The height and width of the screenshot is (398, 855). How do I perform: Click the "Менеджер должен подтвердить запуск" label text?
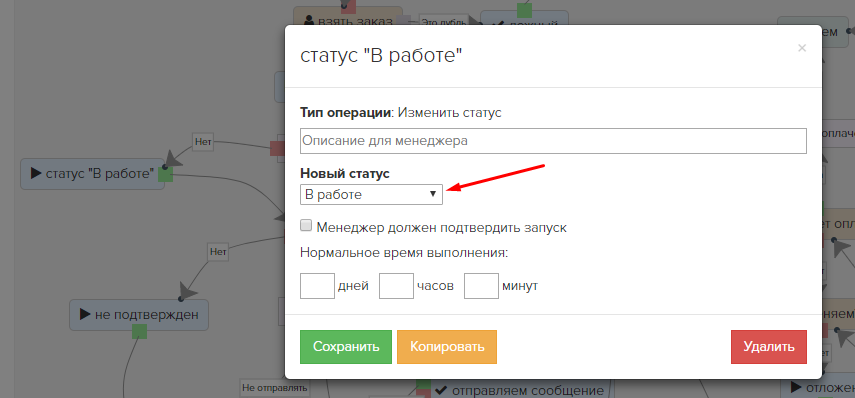coord(442,227)
